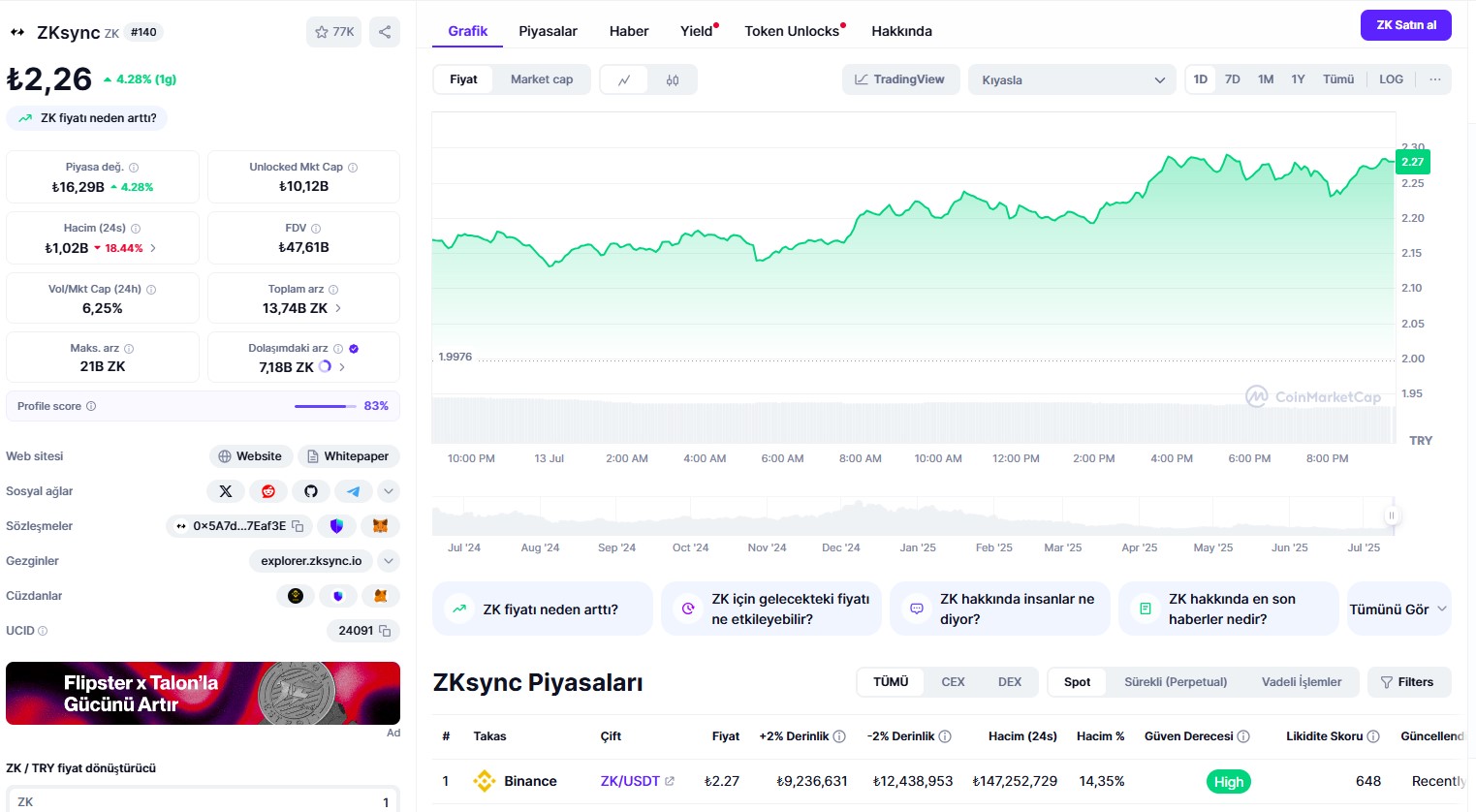Image resolution: width=1476 pixels, height=812 pixels.
Task: Expand more social networks chevron
Action: (389, 491)
